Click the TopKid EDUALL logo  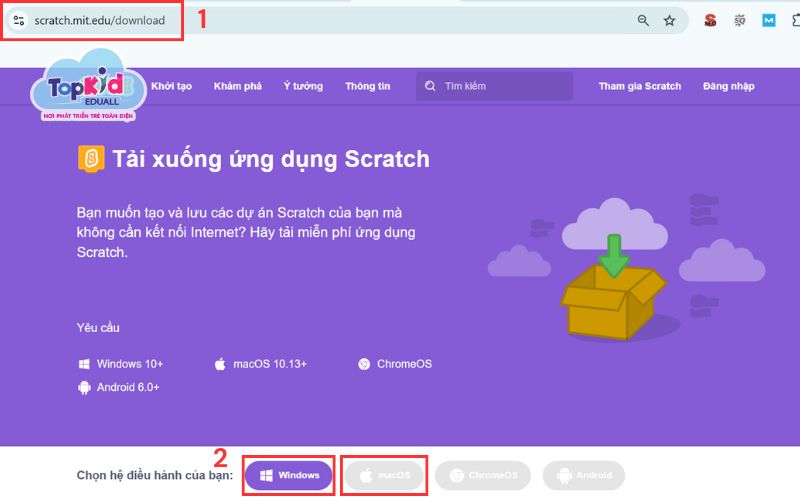pyautogui.click(x=88, y=87)
